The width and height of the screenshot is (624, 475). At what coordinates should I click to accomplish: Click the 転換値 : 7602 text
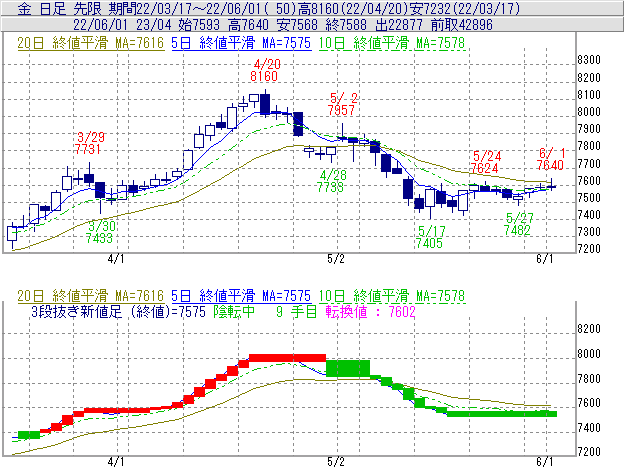370,312
